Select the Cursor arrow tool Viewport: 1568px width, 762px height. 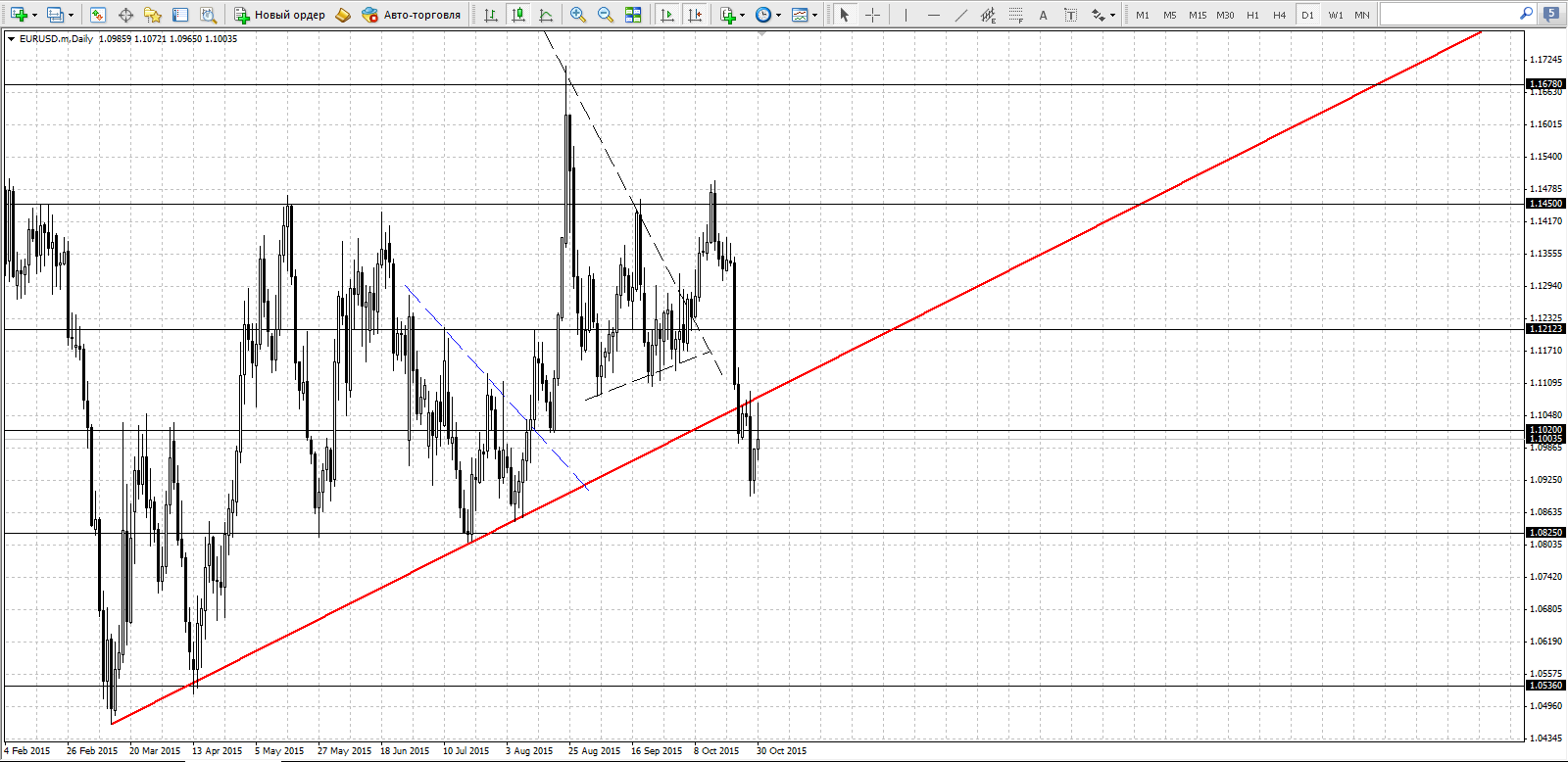(x=844, y=15)
